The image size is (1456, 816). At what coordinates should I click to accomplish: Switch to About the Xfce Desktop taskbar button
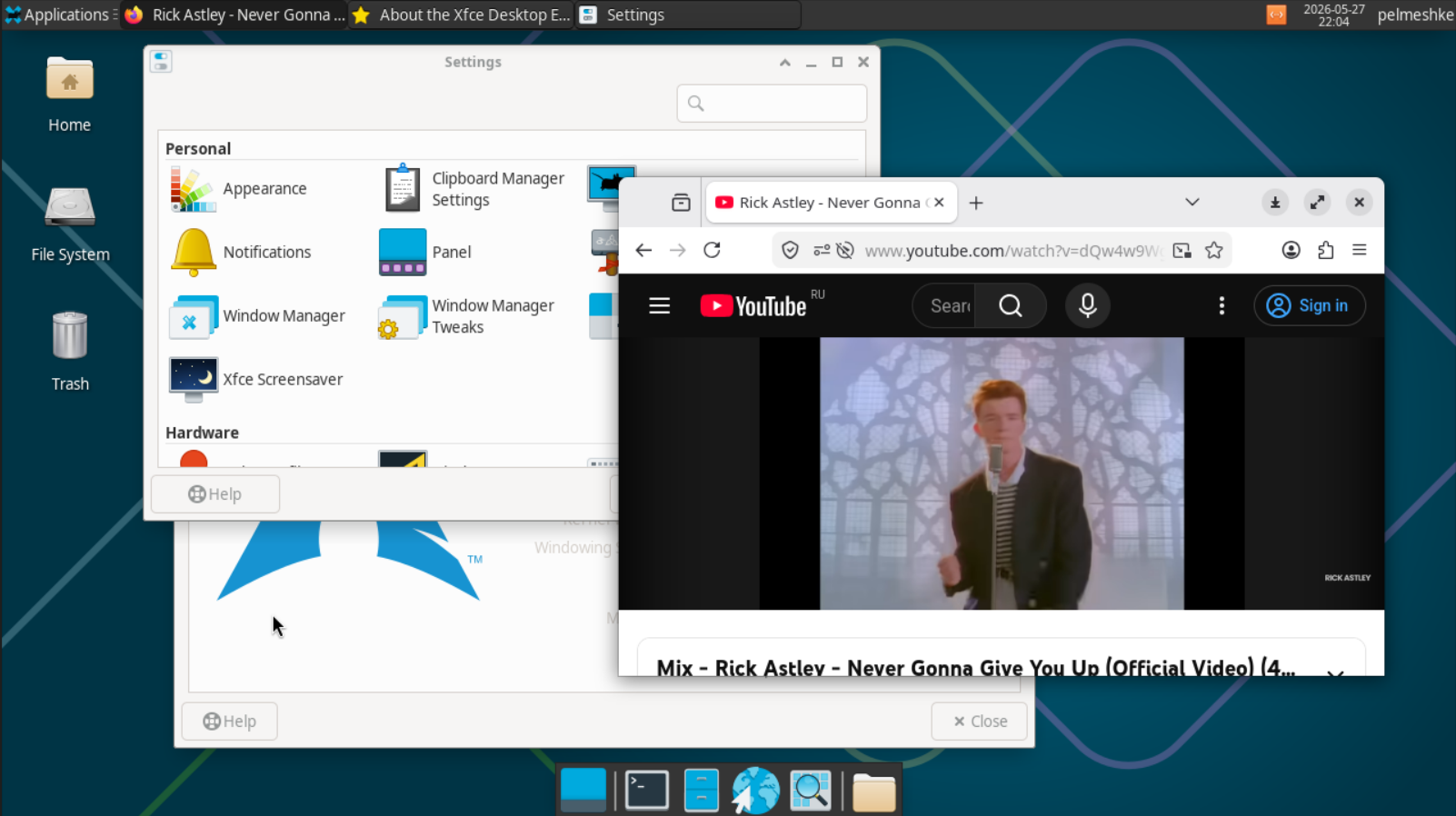[x=462, y=15]
